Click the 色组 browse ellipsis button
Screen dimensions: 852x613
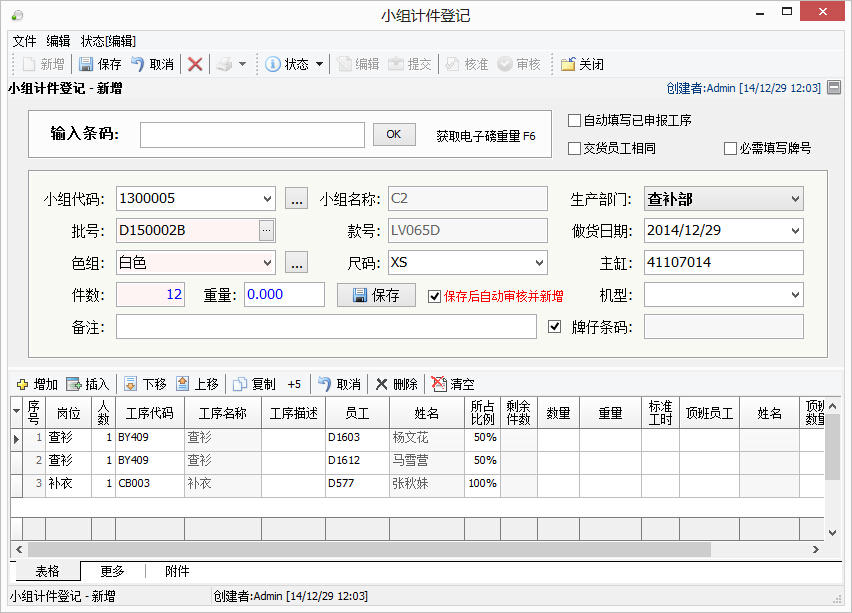[297, 263]
